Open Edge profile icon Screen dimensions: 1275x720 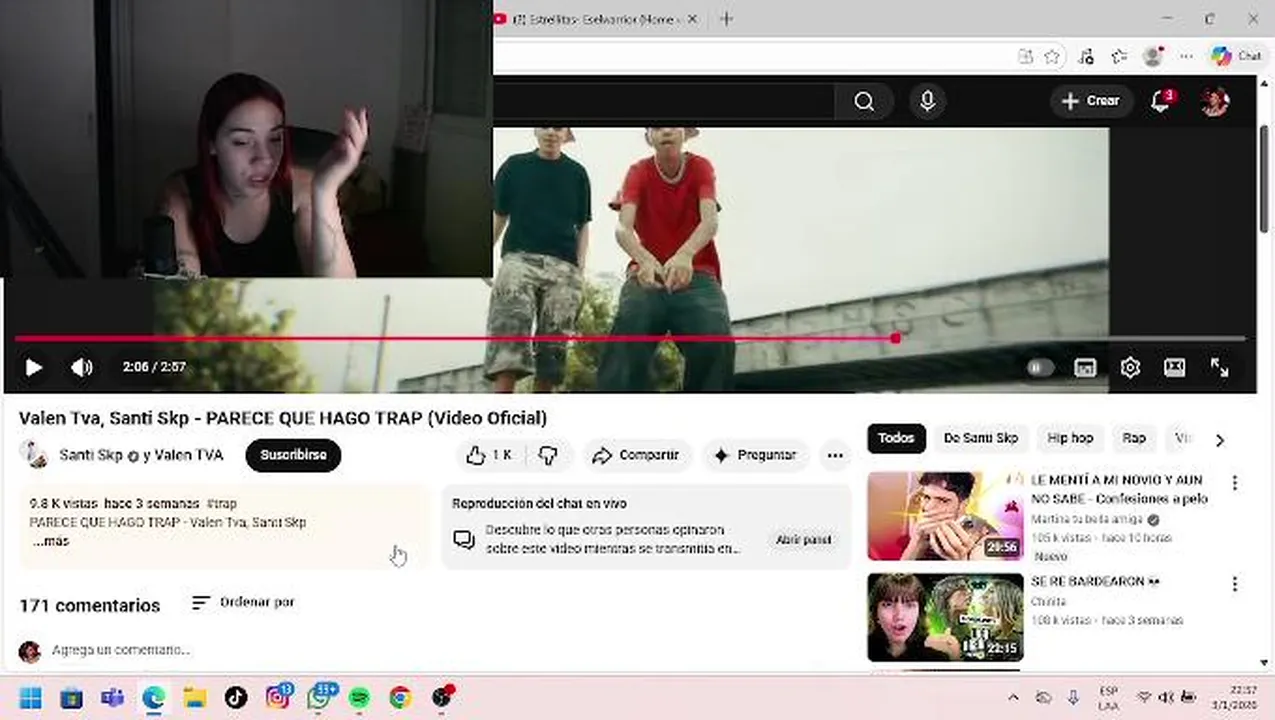point(1153,57)
